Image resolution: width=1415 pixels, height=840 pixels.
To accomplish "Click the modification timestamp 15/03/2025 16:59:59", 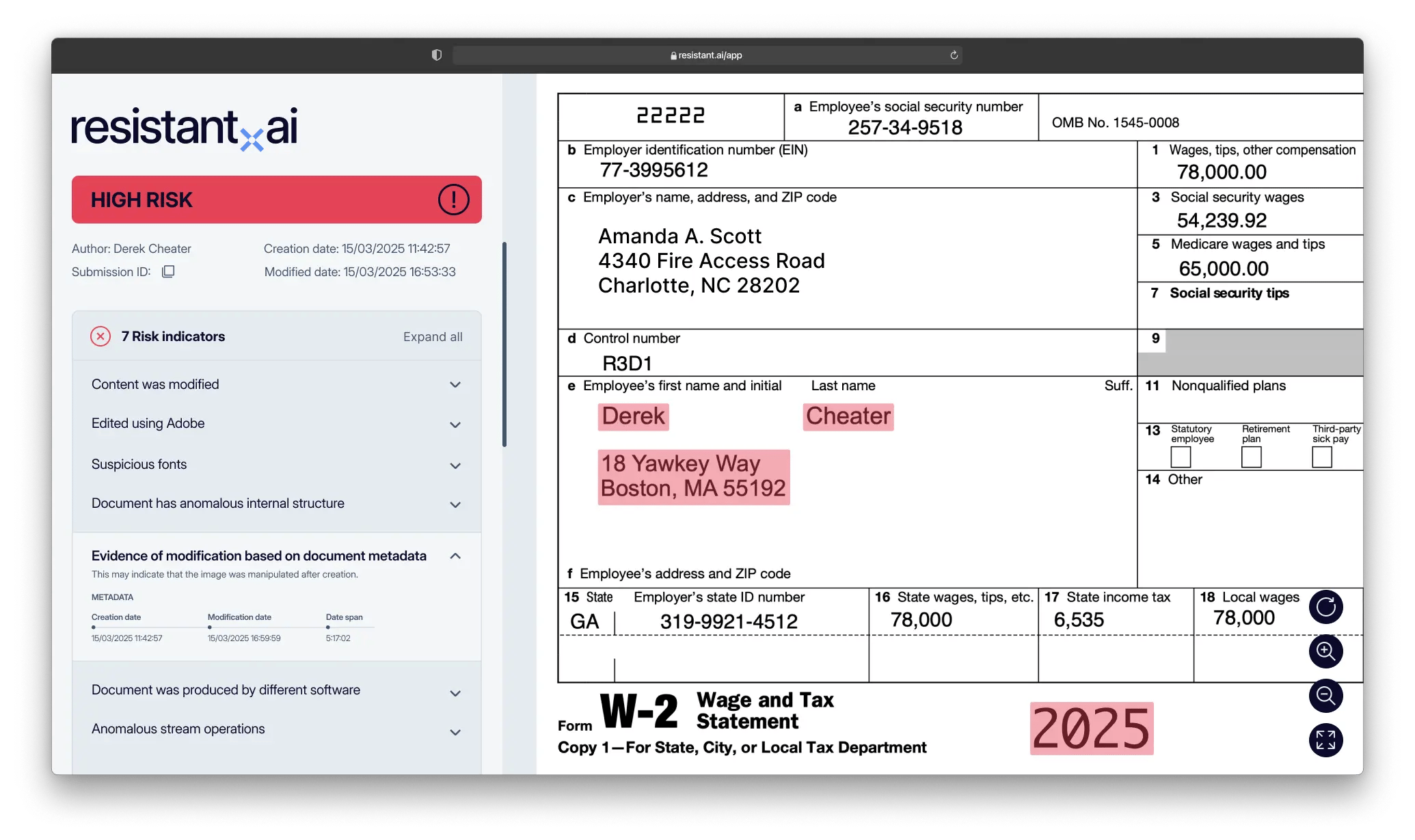I will point(244,638).
